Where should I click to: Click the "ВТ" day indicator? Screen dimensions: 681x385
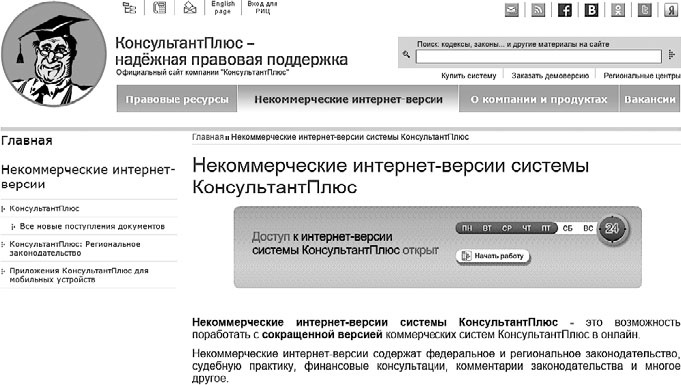tap(487, 228)
